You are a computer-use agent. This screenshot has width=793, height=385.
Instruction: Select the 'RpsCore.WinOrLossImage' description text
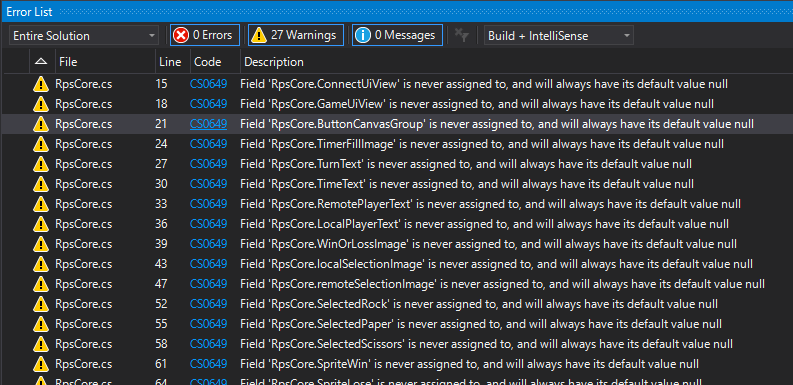[x=489, y=244]
